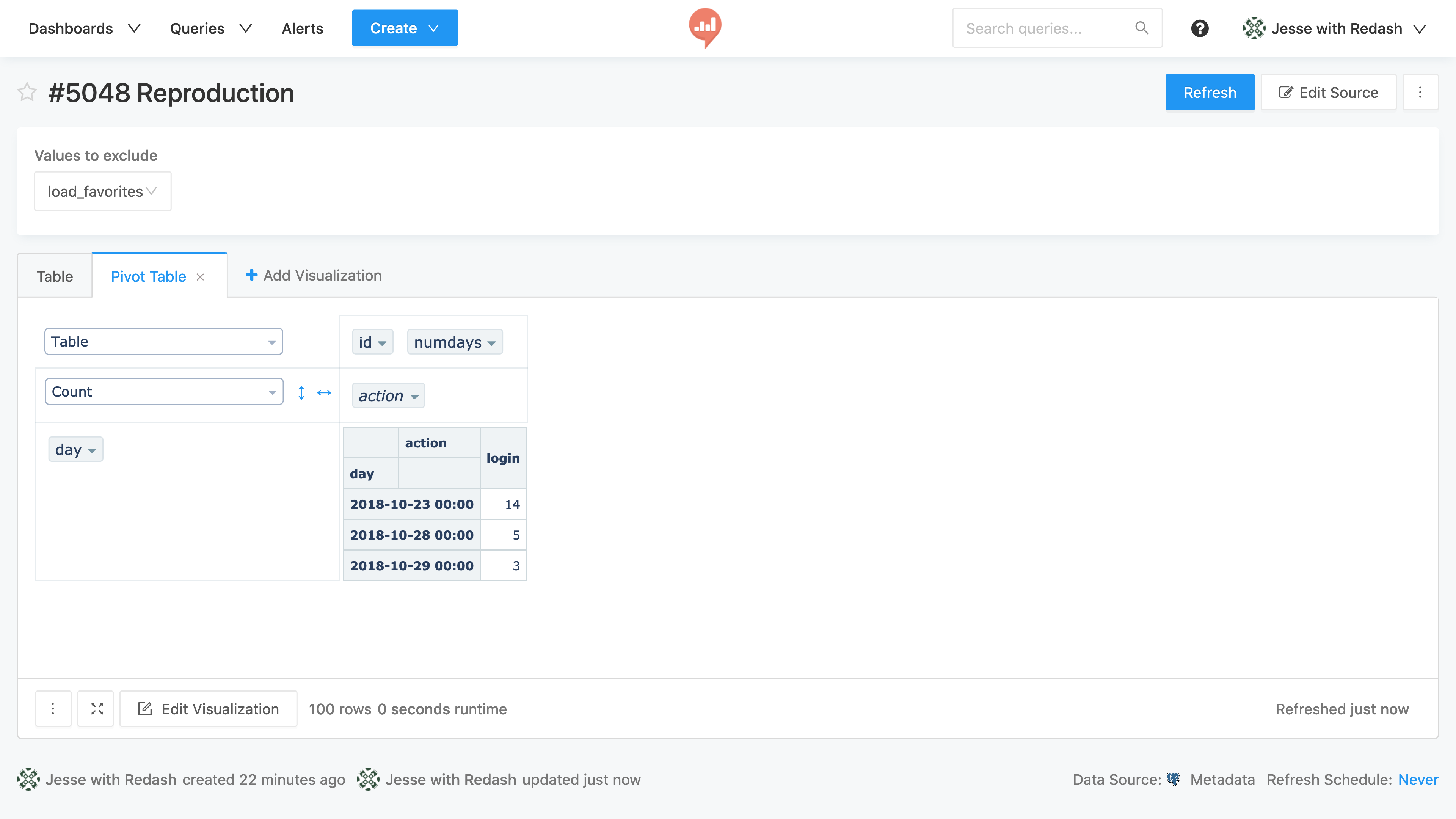Viewport: 1456px width, 819px height.
Task: Close the Pivot Table tab
Action: click(x=200, y=277)
